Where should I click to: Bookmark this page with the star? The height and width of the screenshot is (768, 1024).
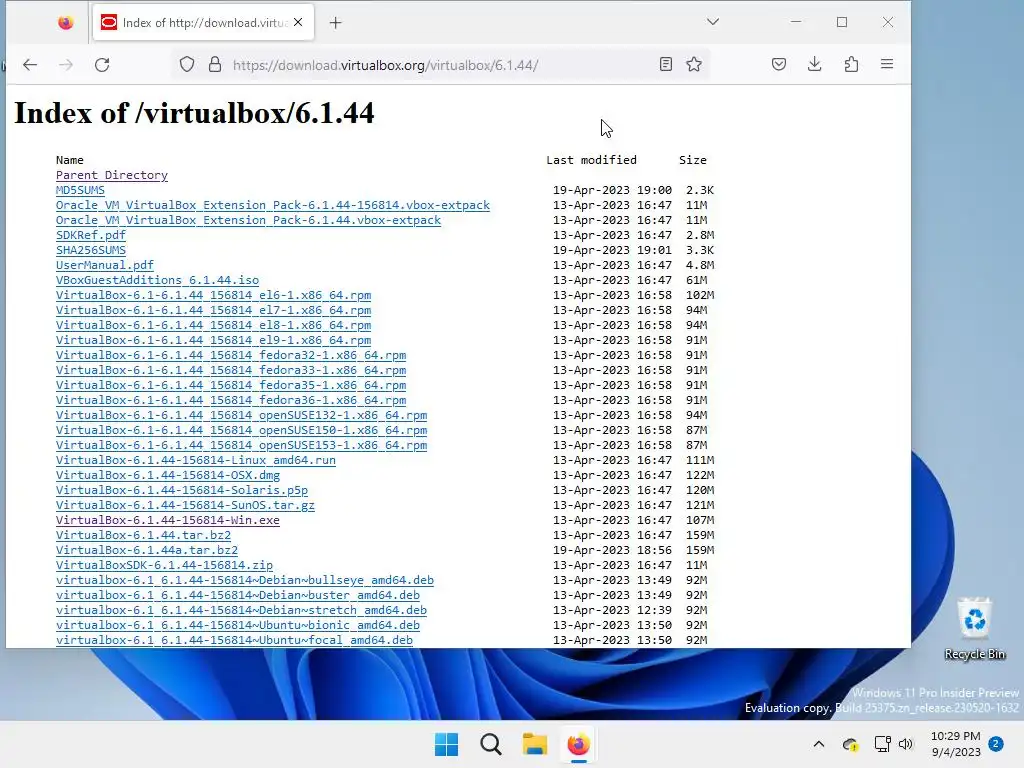(694, 64)
